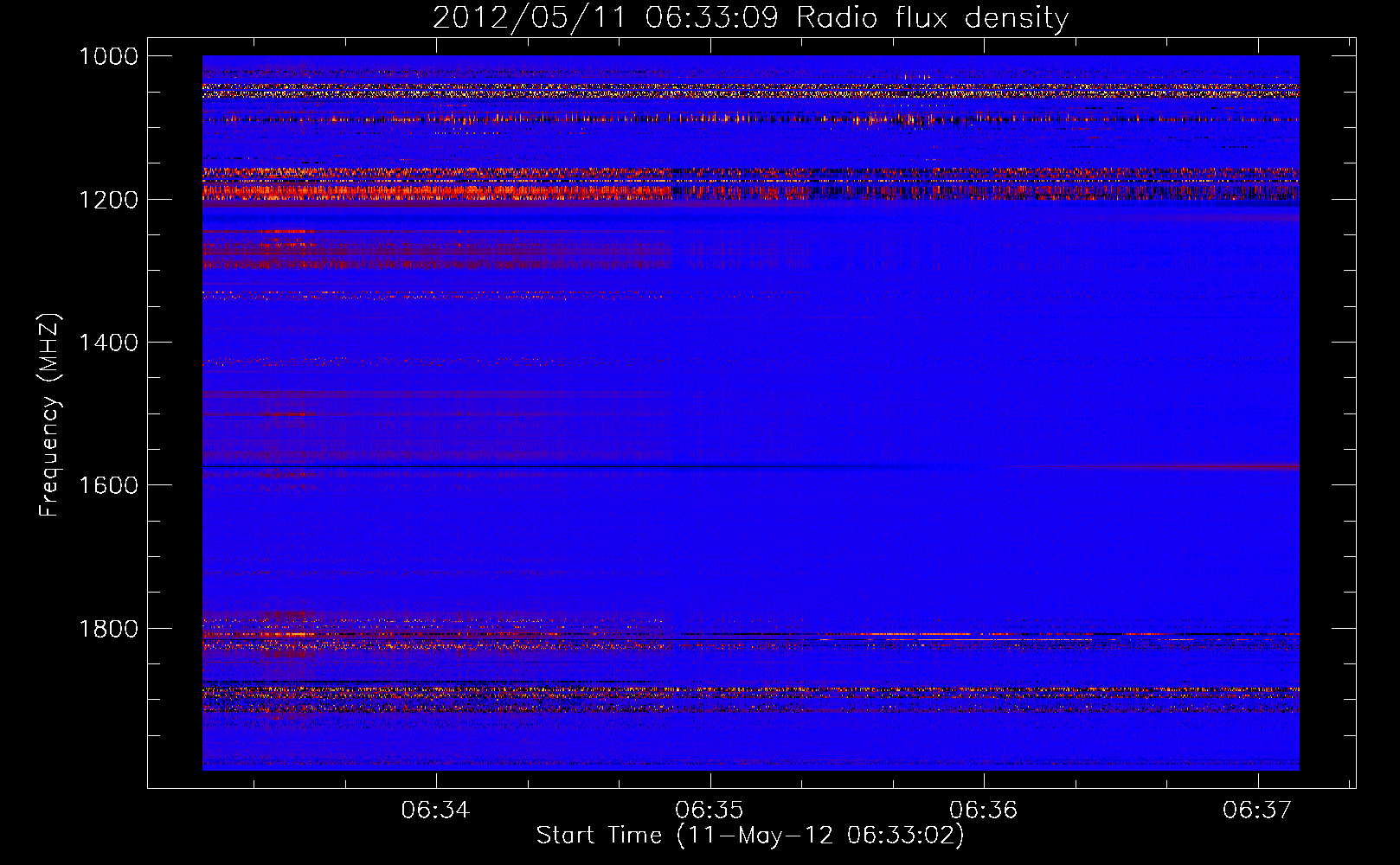1400x865 pixels.
Task: Click the 'Frequency (MHZ)' axis label
Action: [x=49, y=415]
